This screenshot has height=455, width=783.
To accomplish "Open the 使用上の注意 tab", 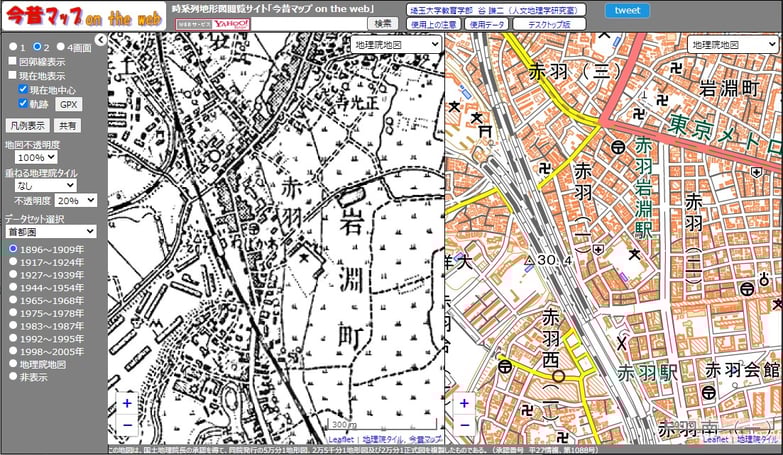I will pos(434,23).
